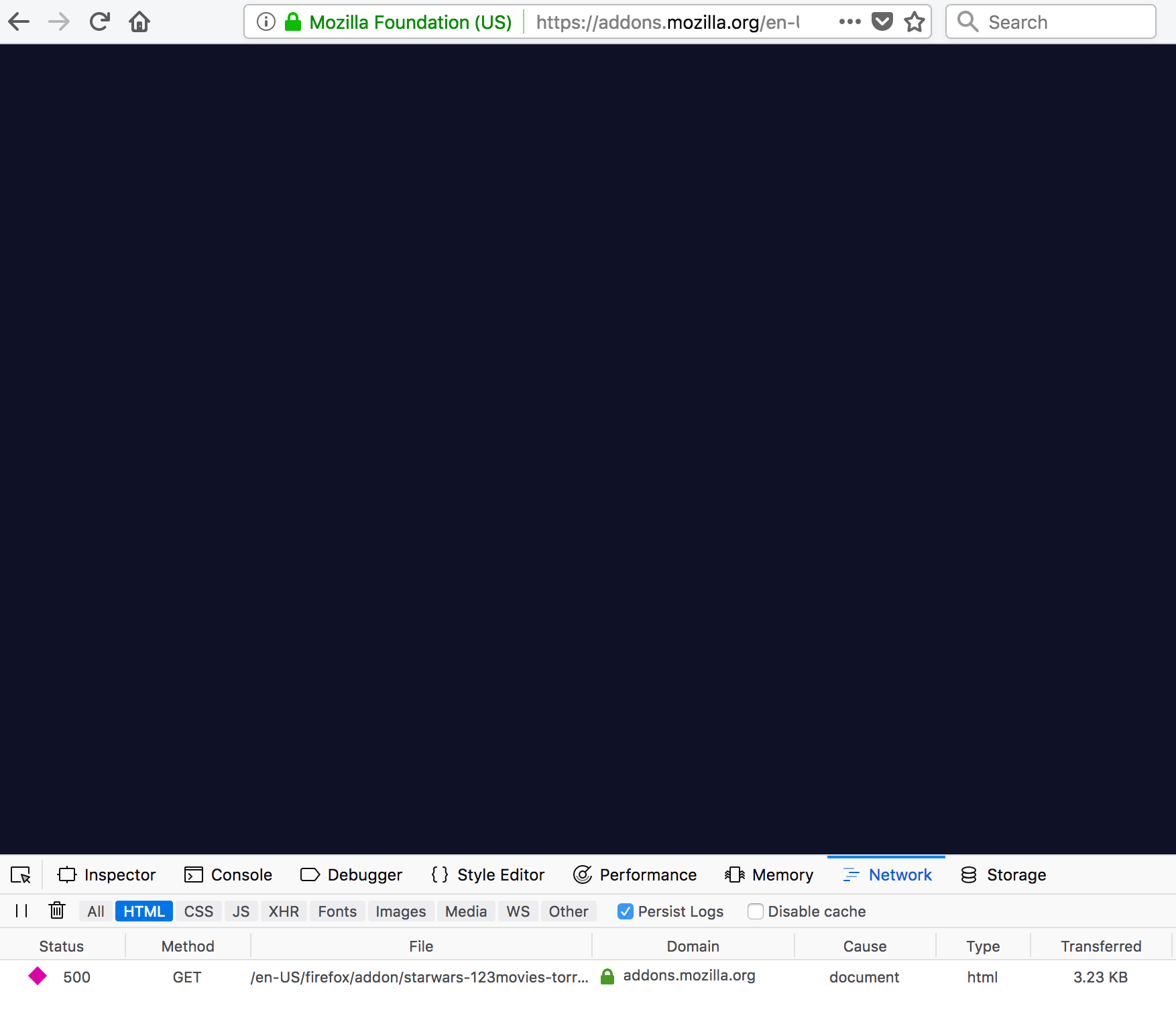Image resolution: width=1176 pixels, height=1018 pixels.
Task: Open navigation history via back arrow
Action: pyautogui.click(x=19, y=21)
